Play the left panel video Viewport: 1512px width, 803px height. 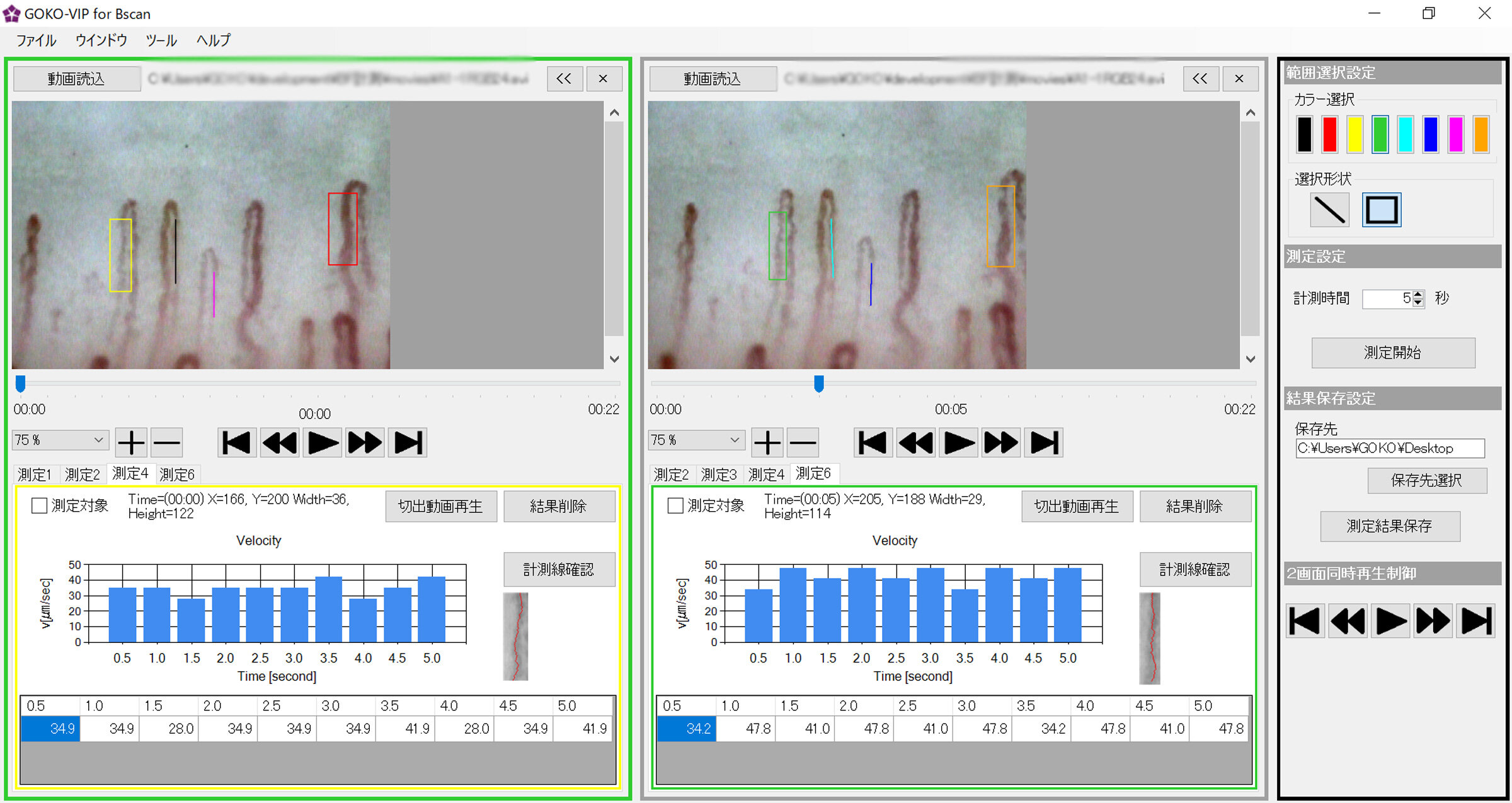coord(323,442)
